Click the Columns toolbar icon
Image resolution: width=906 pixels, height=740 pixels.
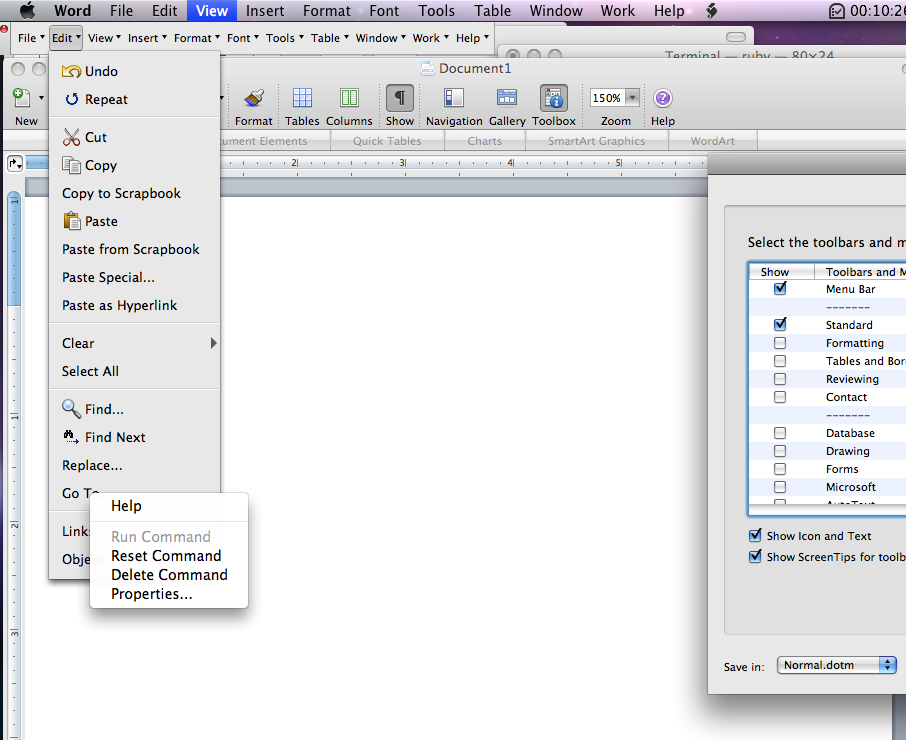coord(349,98)
